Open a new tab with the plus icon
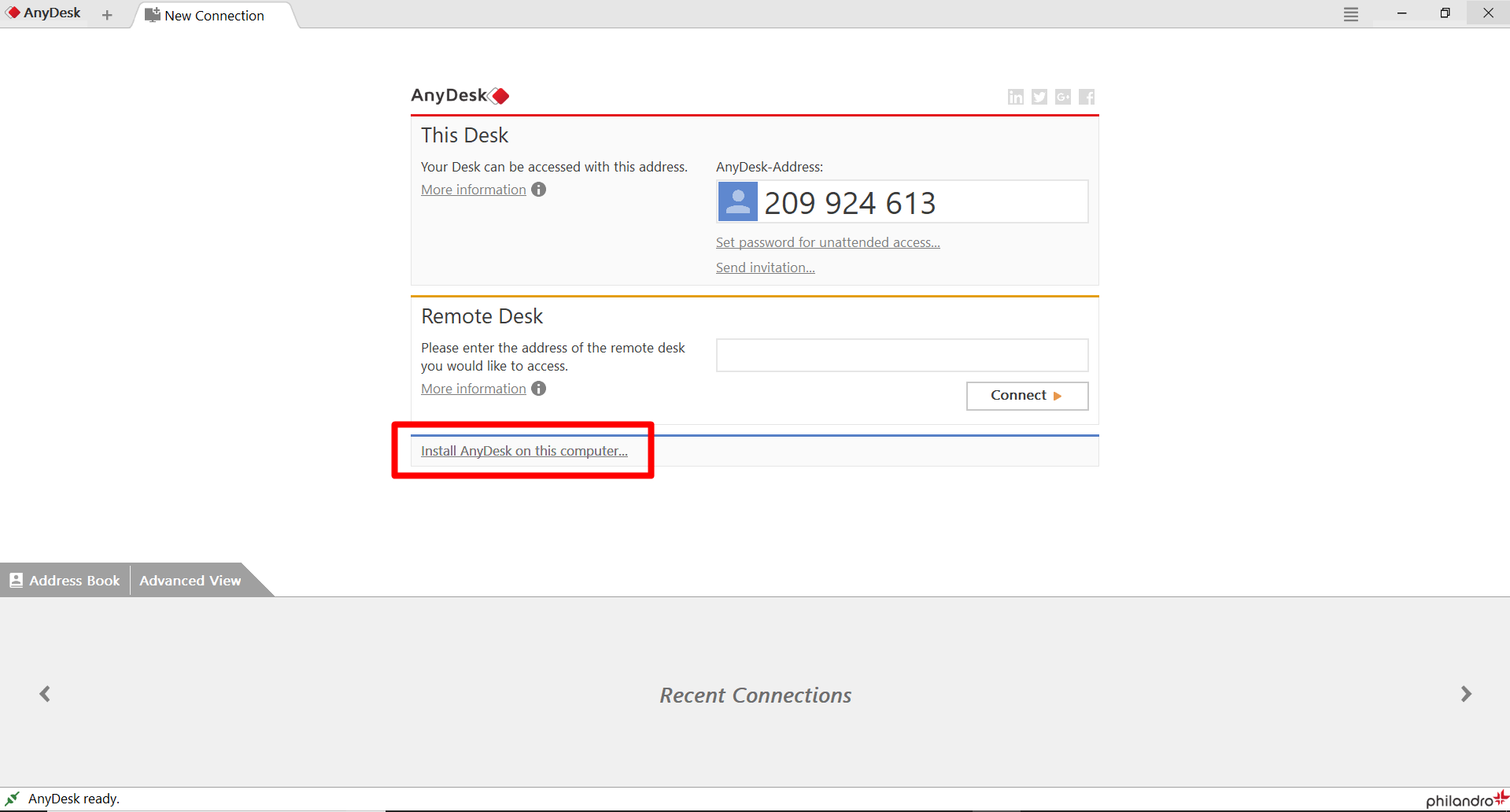The height and width of the screenshot is (812, 1510). pos(107,15)
